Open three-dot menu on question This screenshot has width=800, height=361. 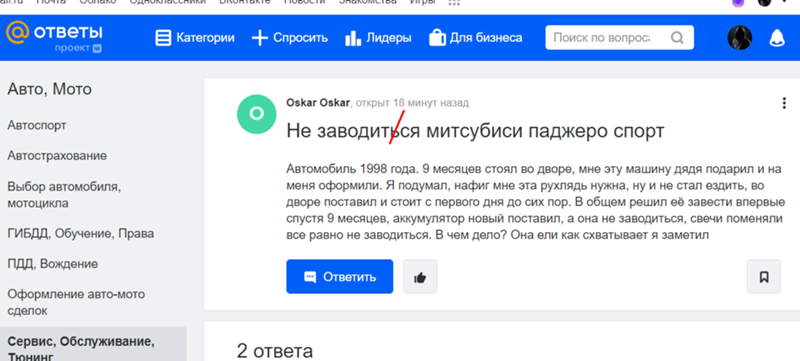(x=784, y=103)
